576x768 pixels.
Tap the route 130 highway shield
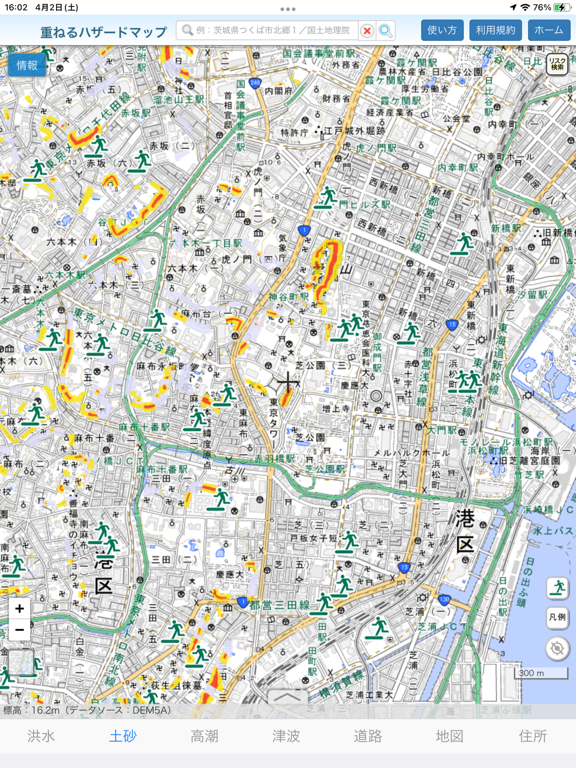(444, 599)
